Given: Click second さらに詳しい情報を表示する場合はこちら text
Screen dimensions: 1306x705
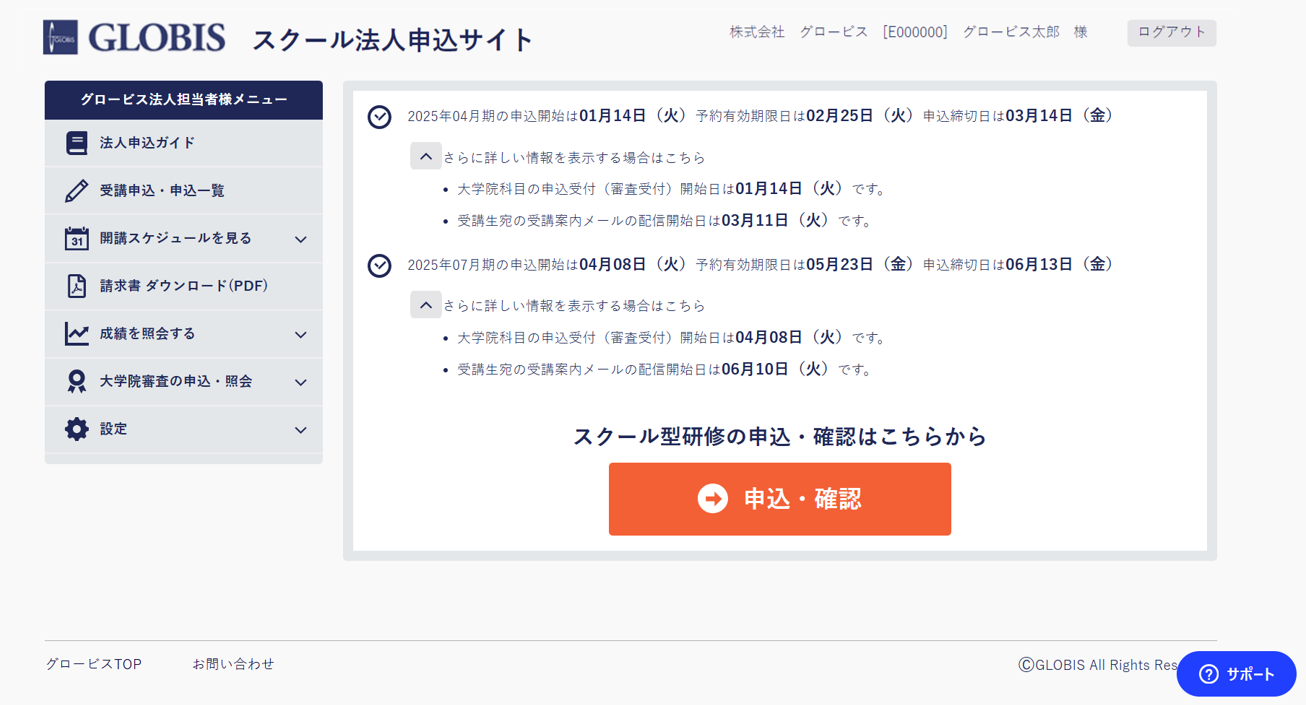Looking at the screenshot, I should 574,305.
